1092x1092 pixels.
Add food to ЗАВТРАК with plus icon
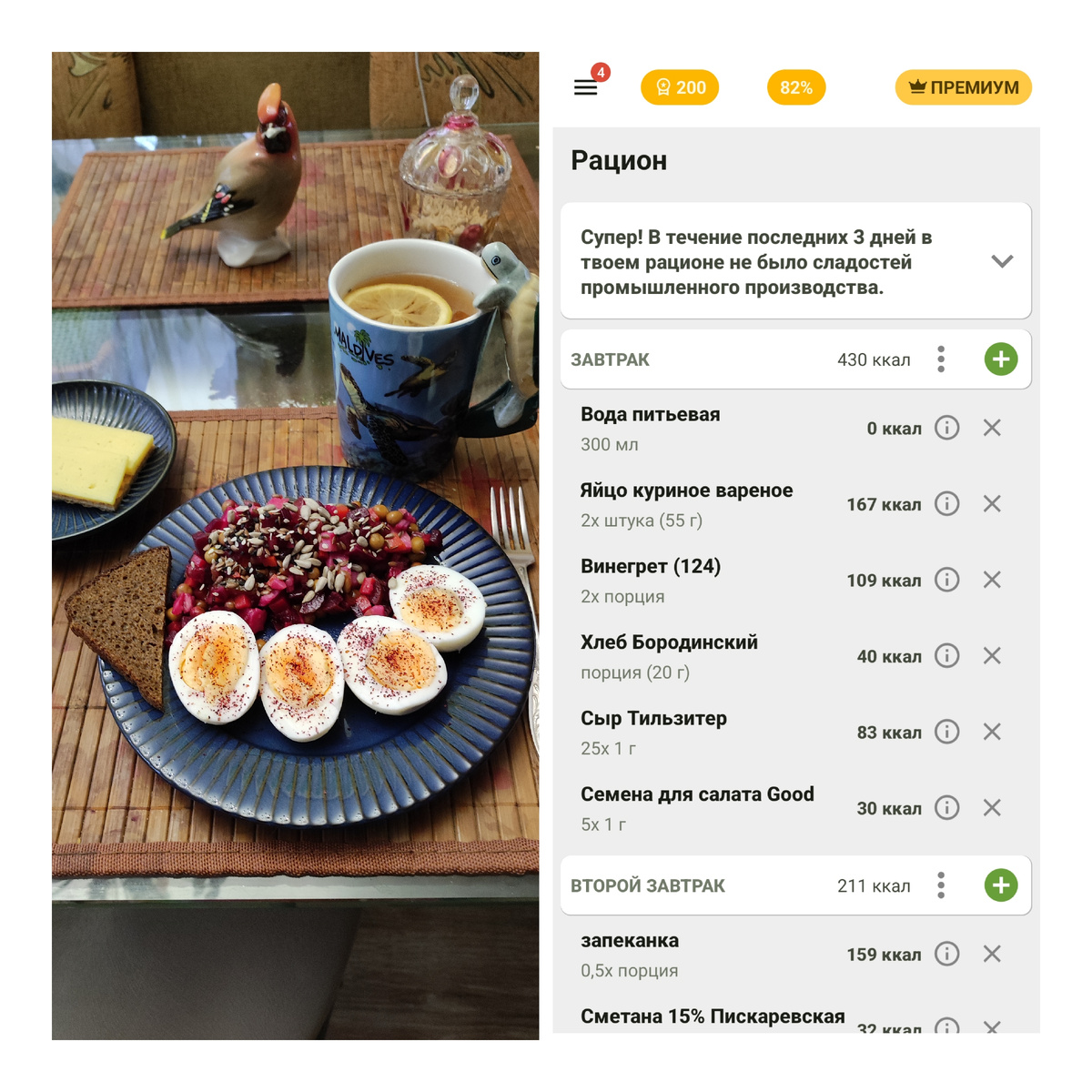point(1001,359)
